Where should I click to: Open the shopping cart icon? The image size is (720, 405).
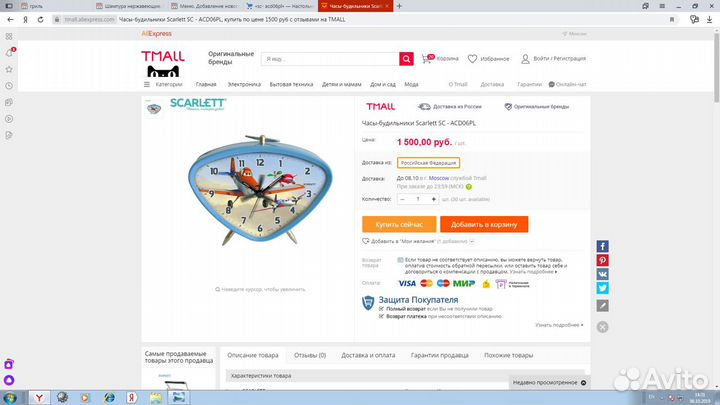tap(427, 59)
